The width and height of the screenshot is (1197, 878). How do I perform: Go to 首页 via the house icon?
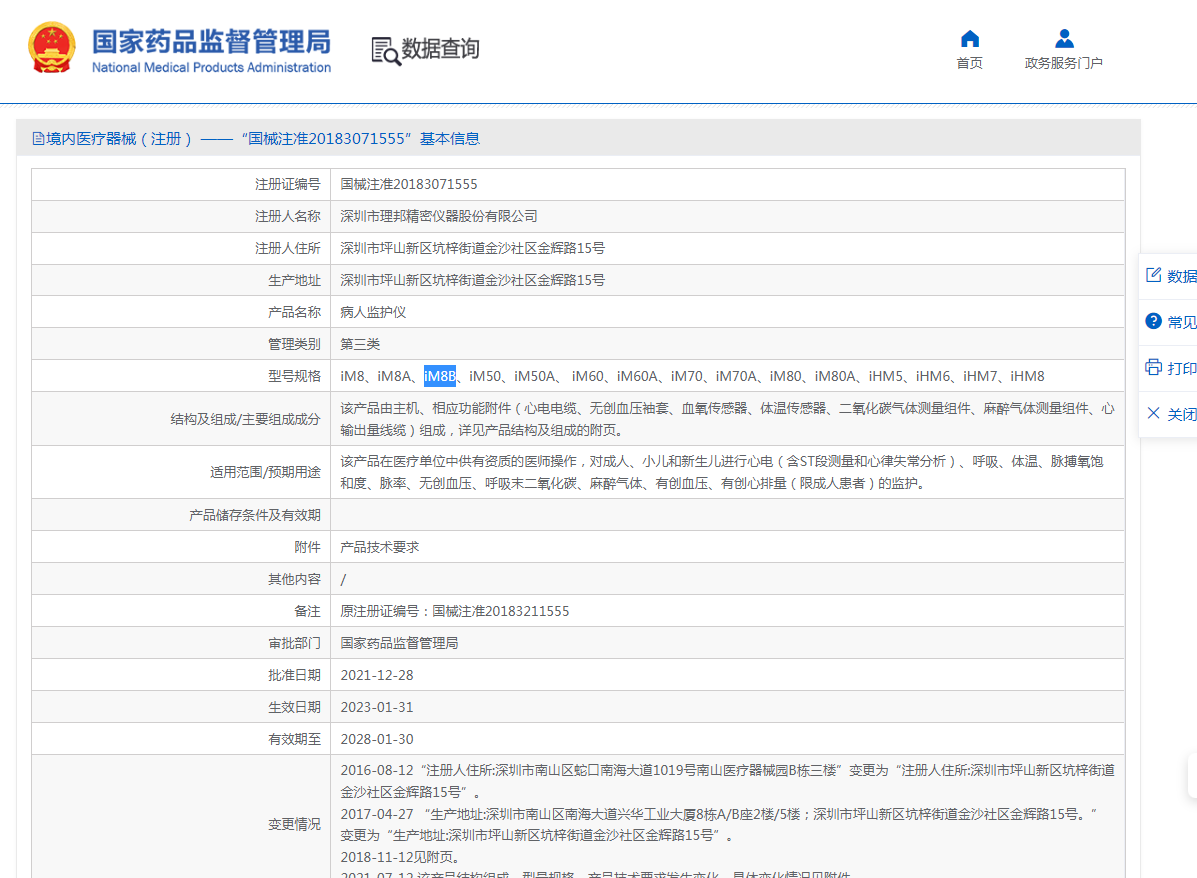click(x=970, y=38)
